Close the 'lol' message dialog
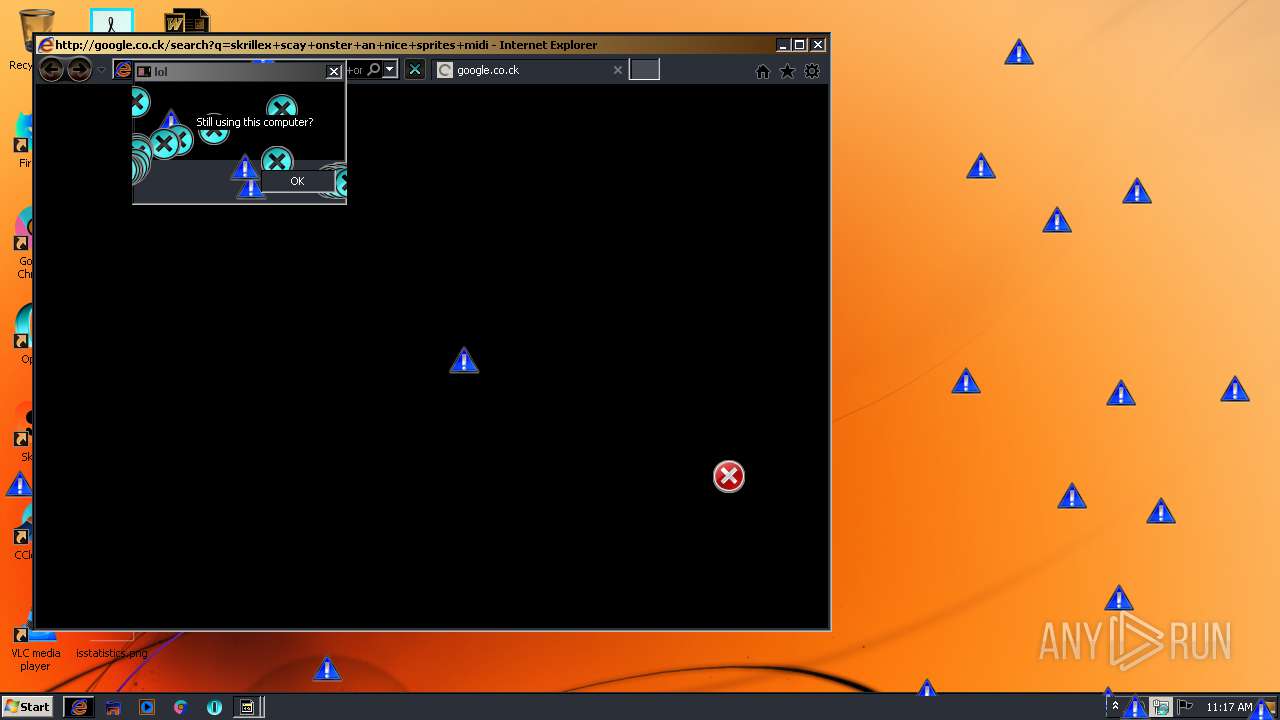Screen dimensions: 1280x720 [x=334, y=71]
